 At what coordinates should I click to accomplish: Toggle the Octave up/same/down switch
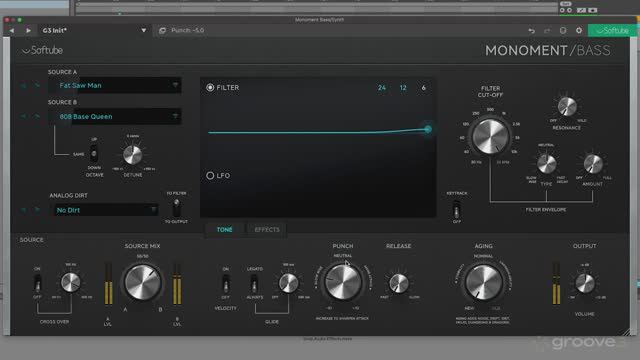tap(94, 153)
